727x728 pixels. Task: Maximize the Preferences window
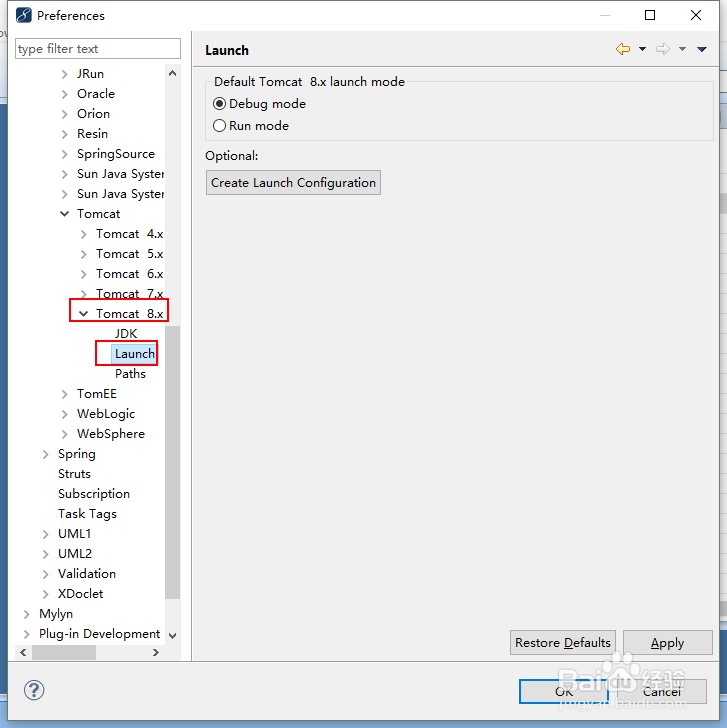coord(650,15)
